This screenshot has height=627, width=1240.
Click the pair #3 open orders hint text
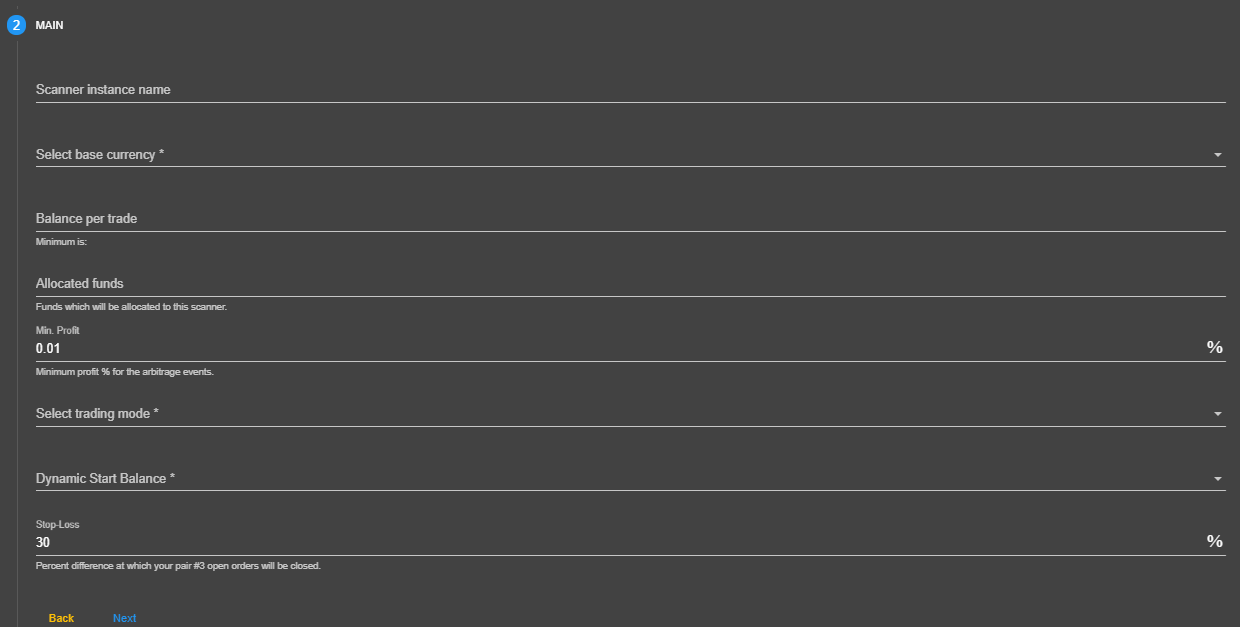(178, 566)
